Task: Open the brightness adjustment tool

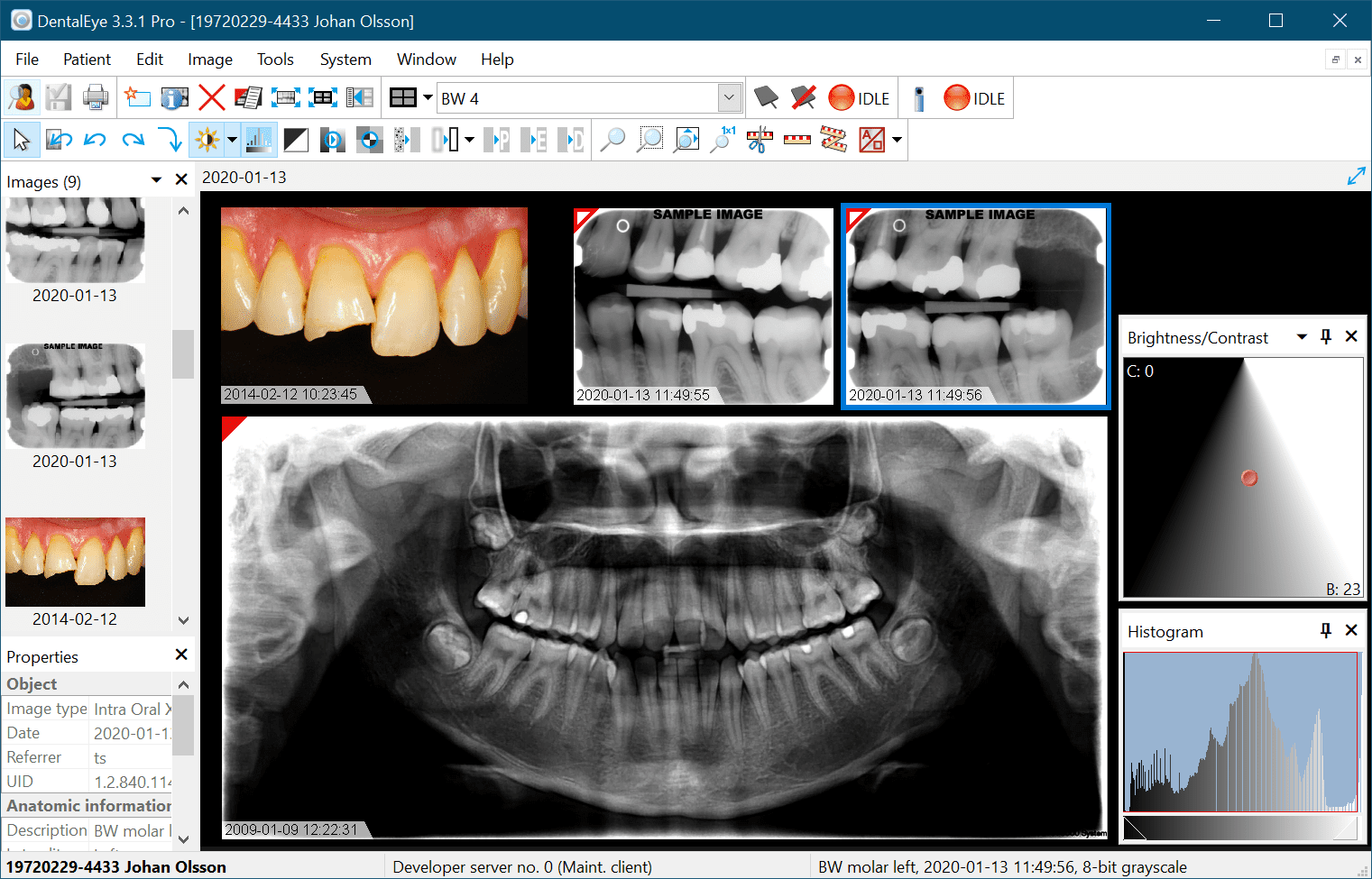Action: coord(206,140)
